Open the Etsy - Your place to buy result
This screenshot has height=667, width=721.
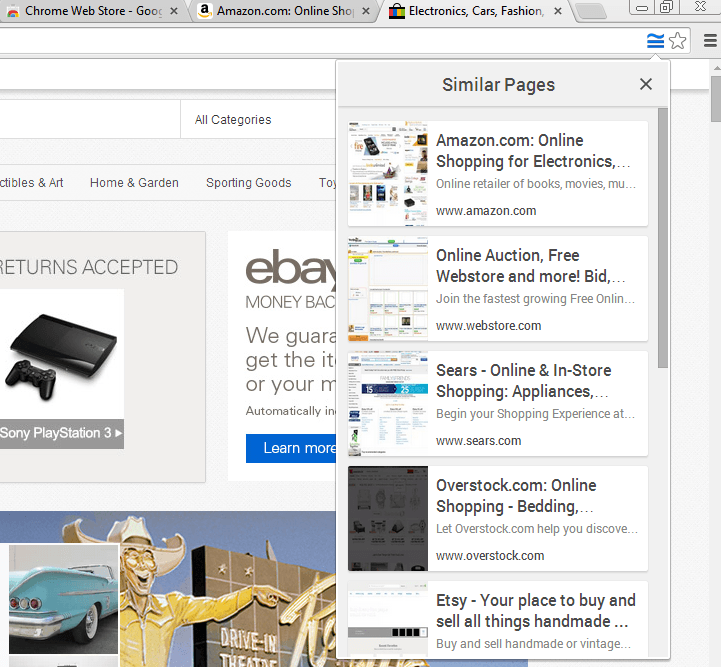tap(536, 610)
